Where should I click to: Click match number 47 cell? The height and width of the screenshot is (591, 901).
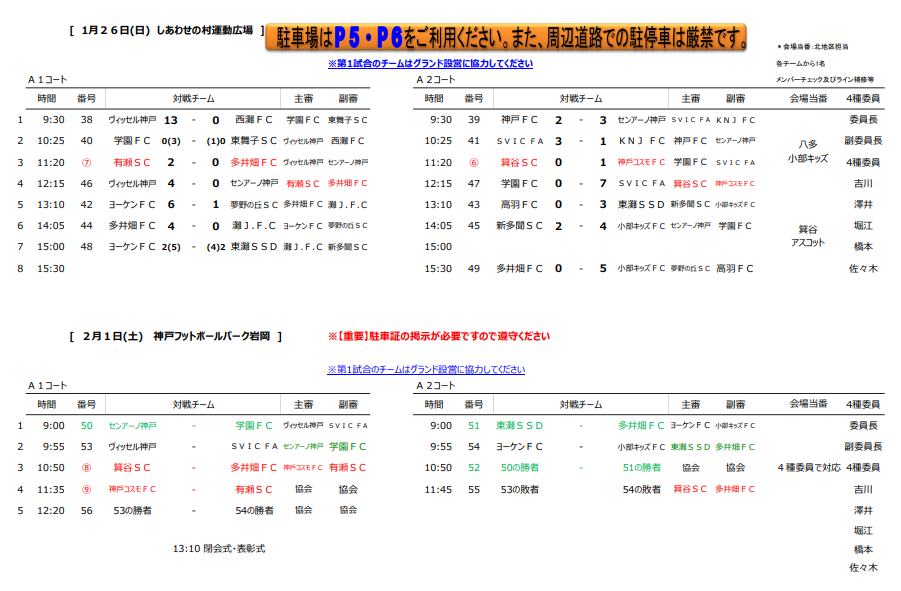tap(473, 183)
